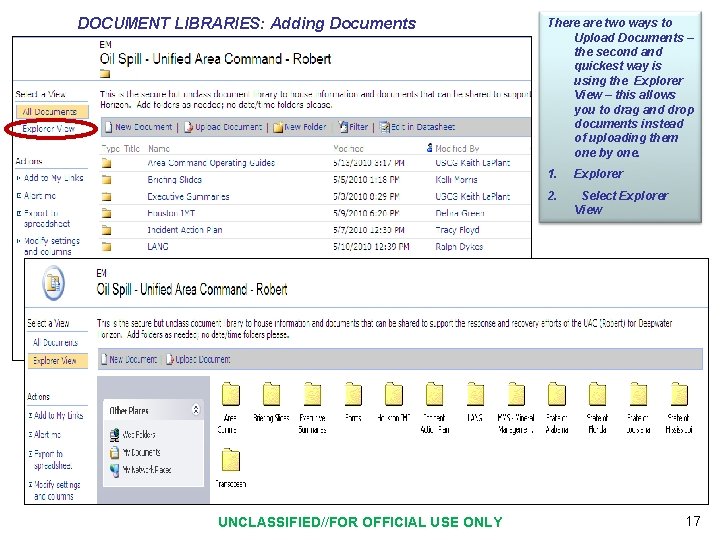This screenshot has height=540, width=720.
Task: Open My Network Places in Other Places
Action: click(141, 470)
